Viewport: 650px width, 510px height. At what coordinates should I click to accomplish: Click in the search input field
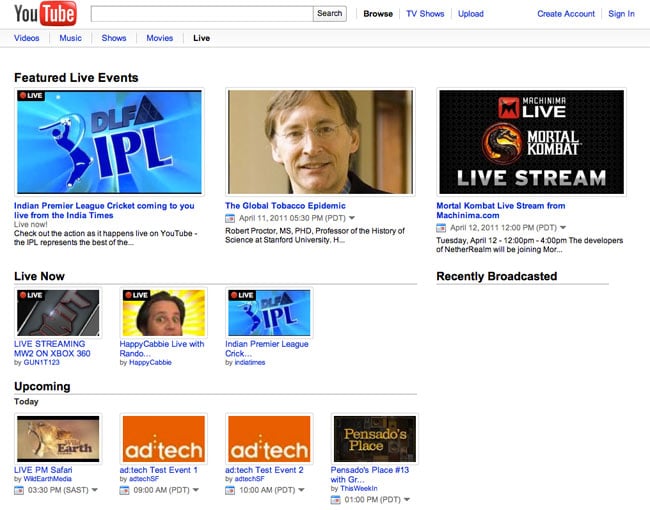point(202,14)
